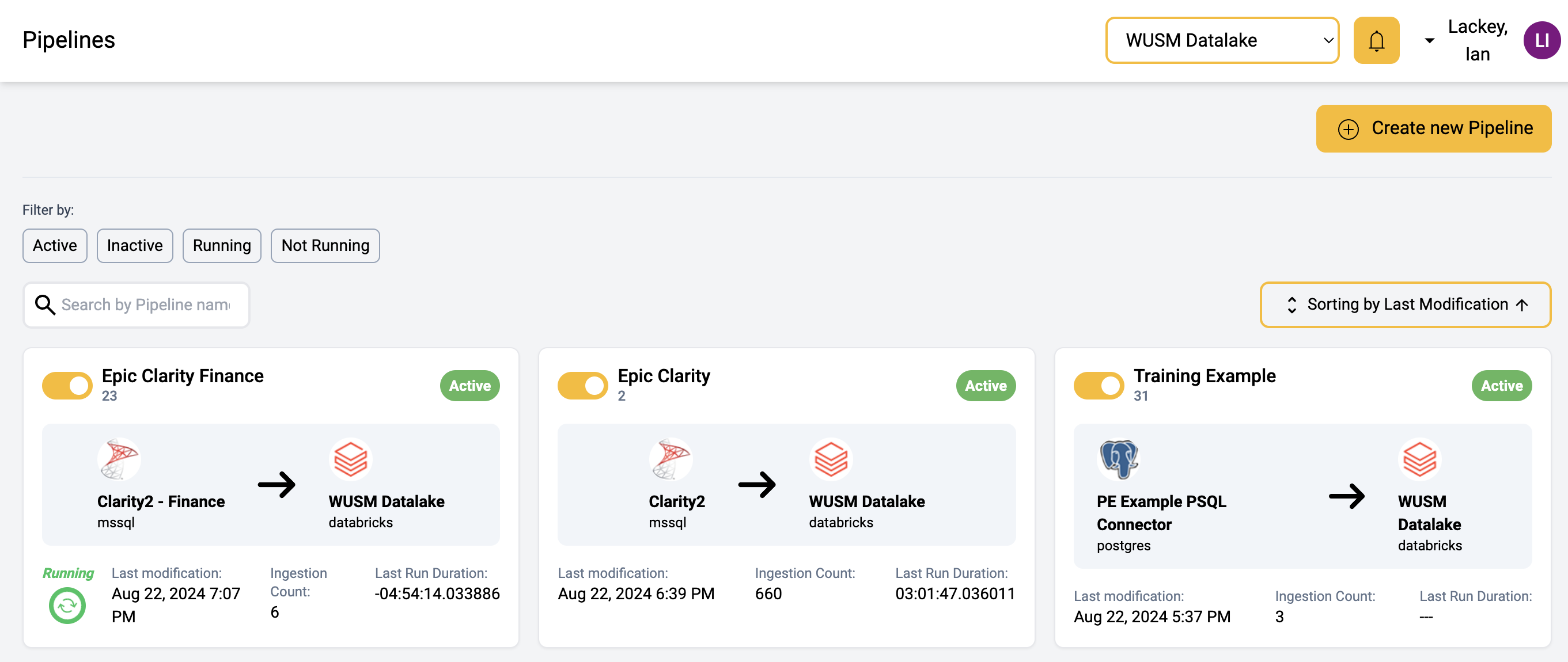This screenshot has height=662, width=1568.
Task: Open Sorting by Last Modification dropdown
Action: [x=1405, y=305]
